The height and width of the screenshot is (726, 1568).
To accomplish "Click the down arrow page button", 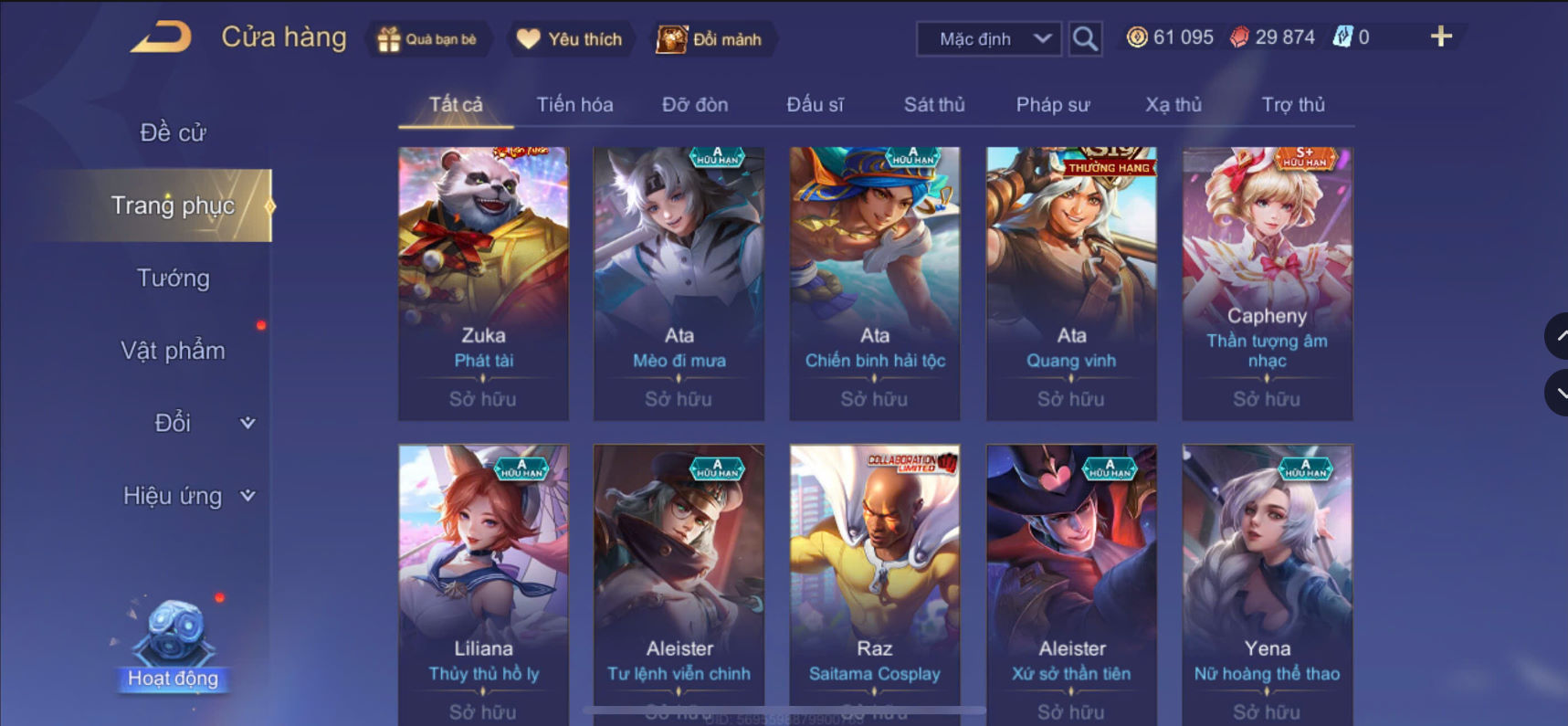I will coord(1557,393).
